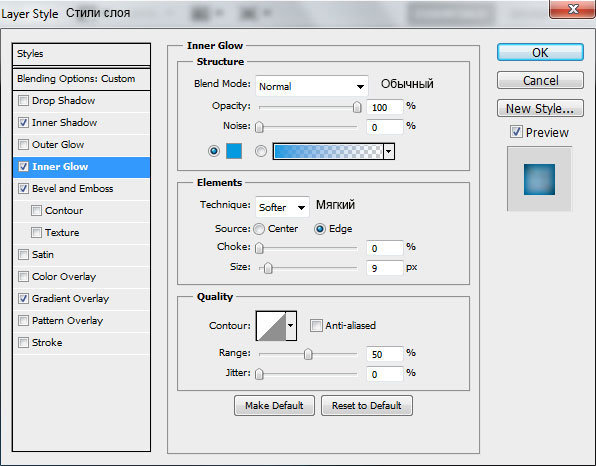
Task: Enable the Contour sub-option checkbox
Action: (x=36, y=211)
